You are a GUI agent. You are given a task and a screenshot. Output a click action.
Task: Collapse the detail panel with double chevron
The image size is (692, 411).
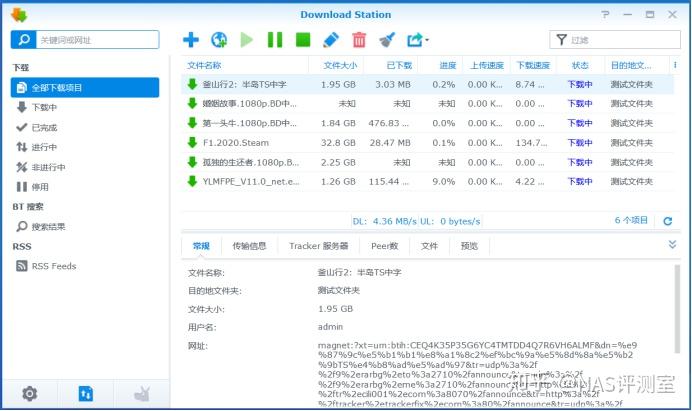672,244
